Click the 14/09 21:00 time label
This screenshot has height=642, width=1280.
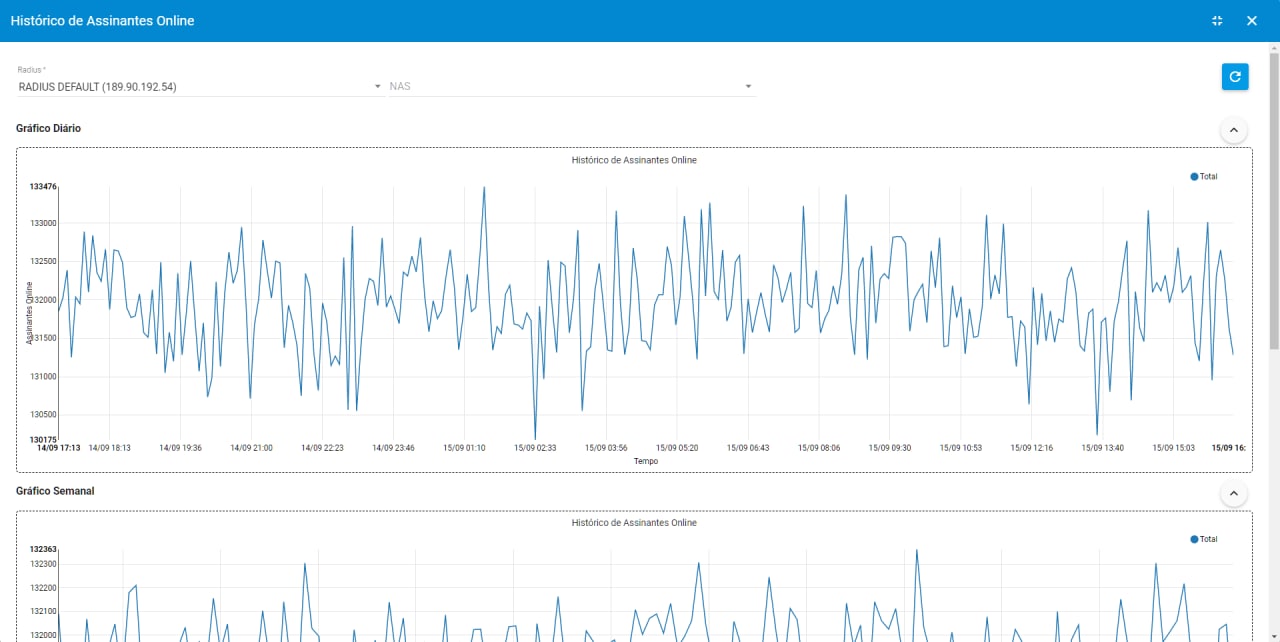pos(252,448)
